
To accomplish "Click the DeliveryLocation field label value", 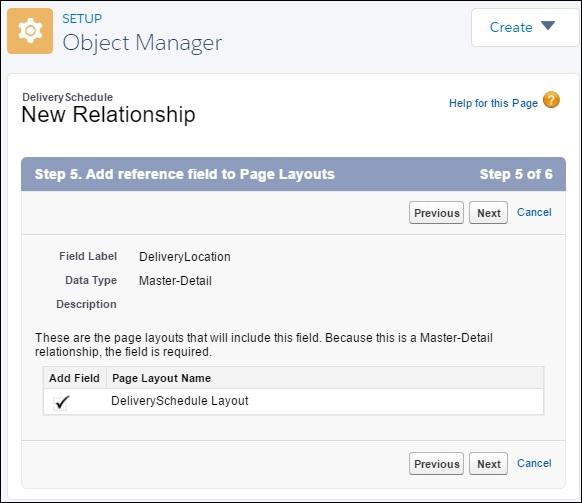I will tap(184, 257).
